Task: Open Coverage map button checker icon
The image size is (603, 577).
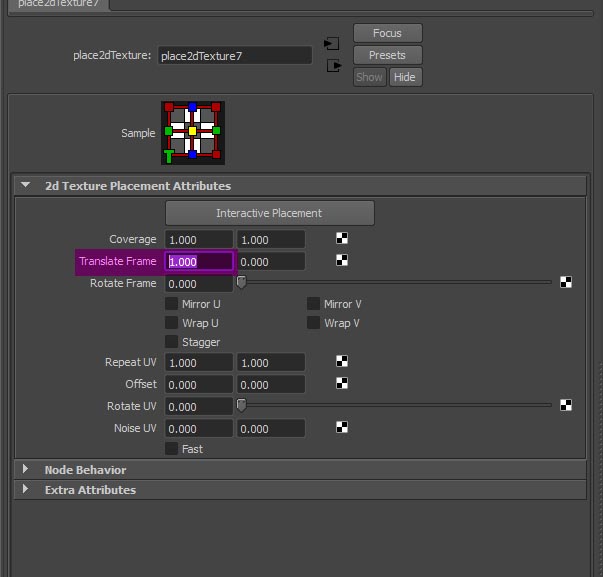Action: coord(342,238)
